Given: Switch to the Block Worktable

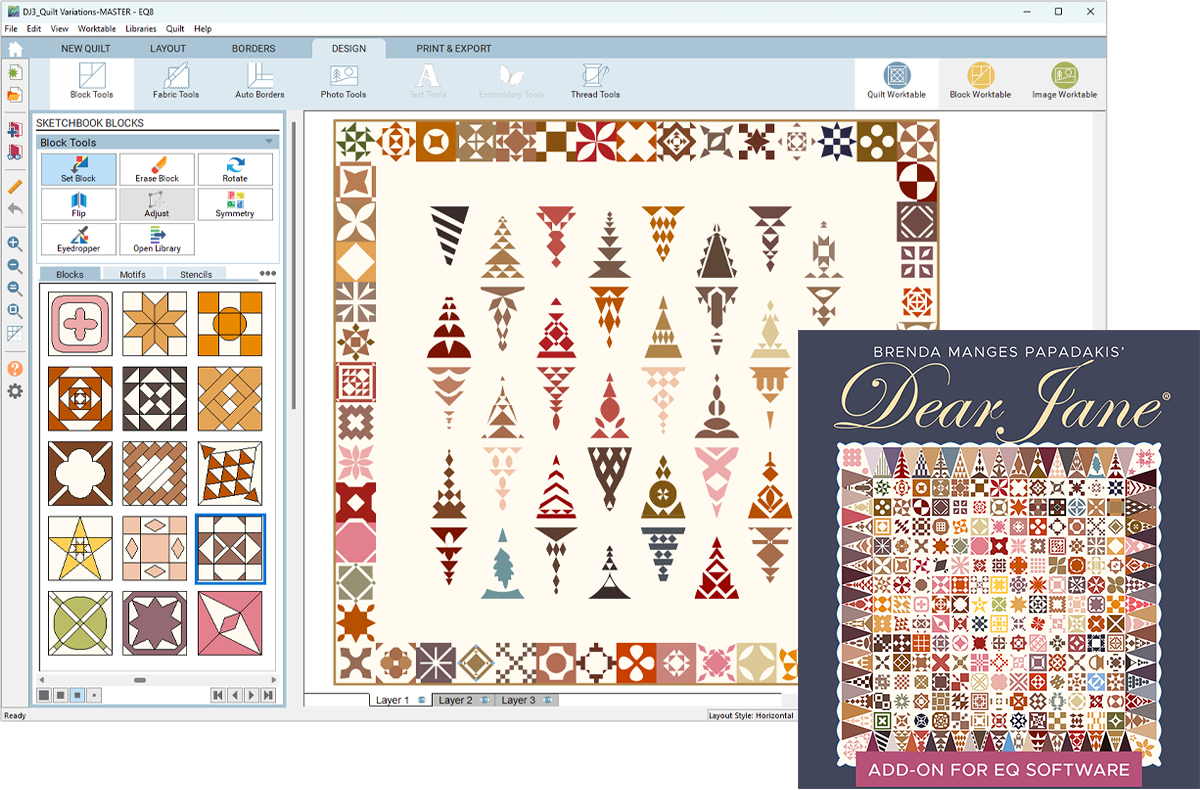Looking at the screenshot, I should coord(980,82).
